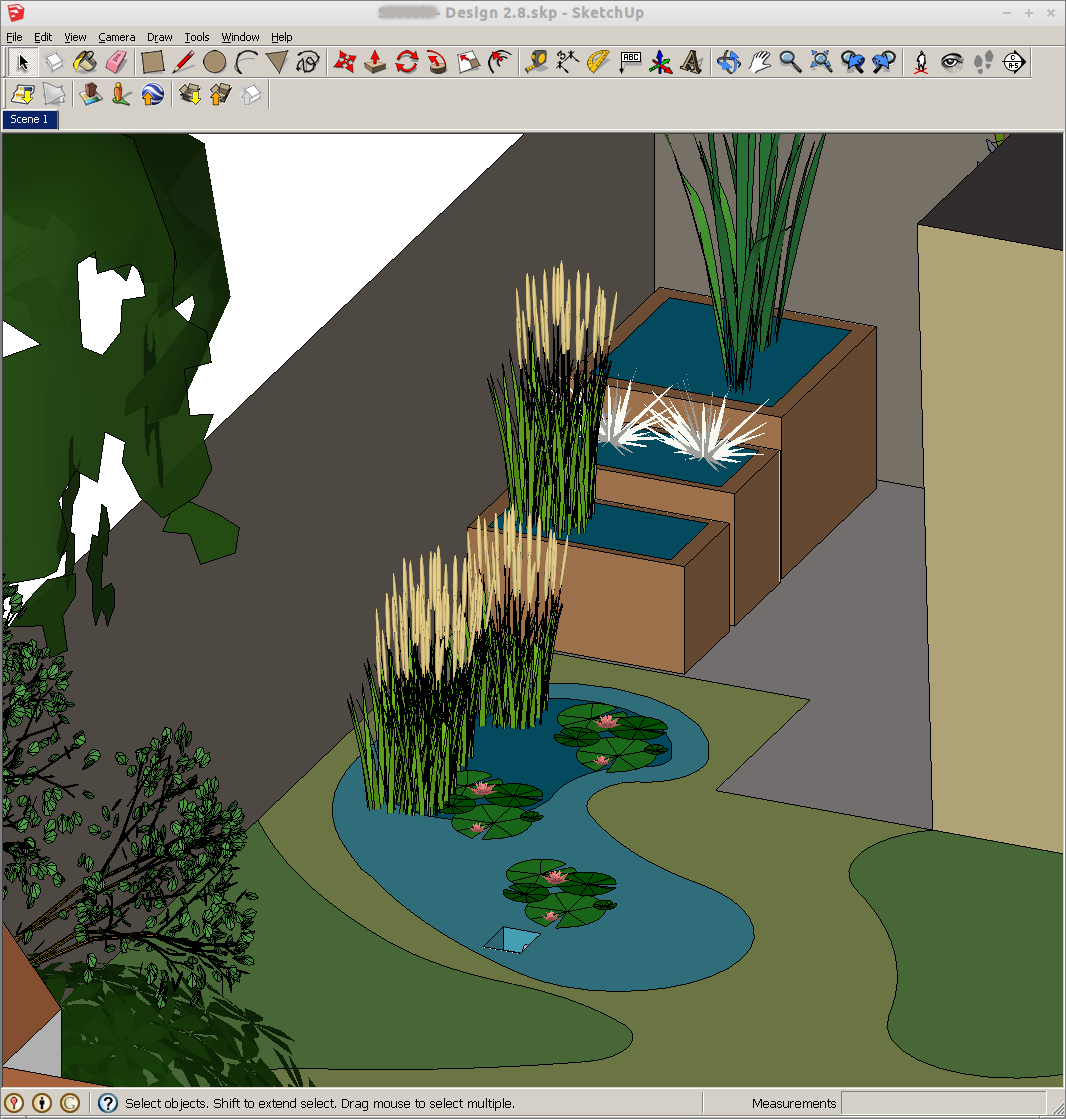Select the Rectangle drawing tool
The image size is (1066, 1119).
[x=152, y=62]
